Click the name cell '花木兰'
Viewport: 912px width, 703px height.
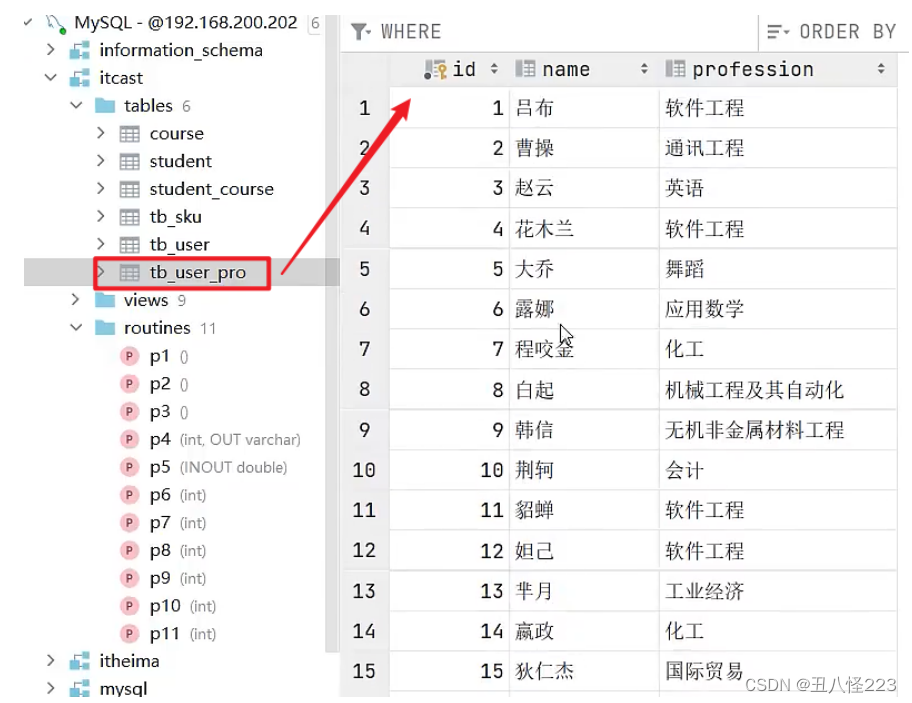pyautogui.click(x=584, y=229)
